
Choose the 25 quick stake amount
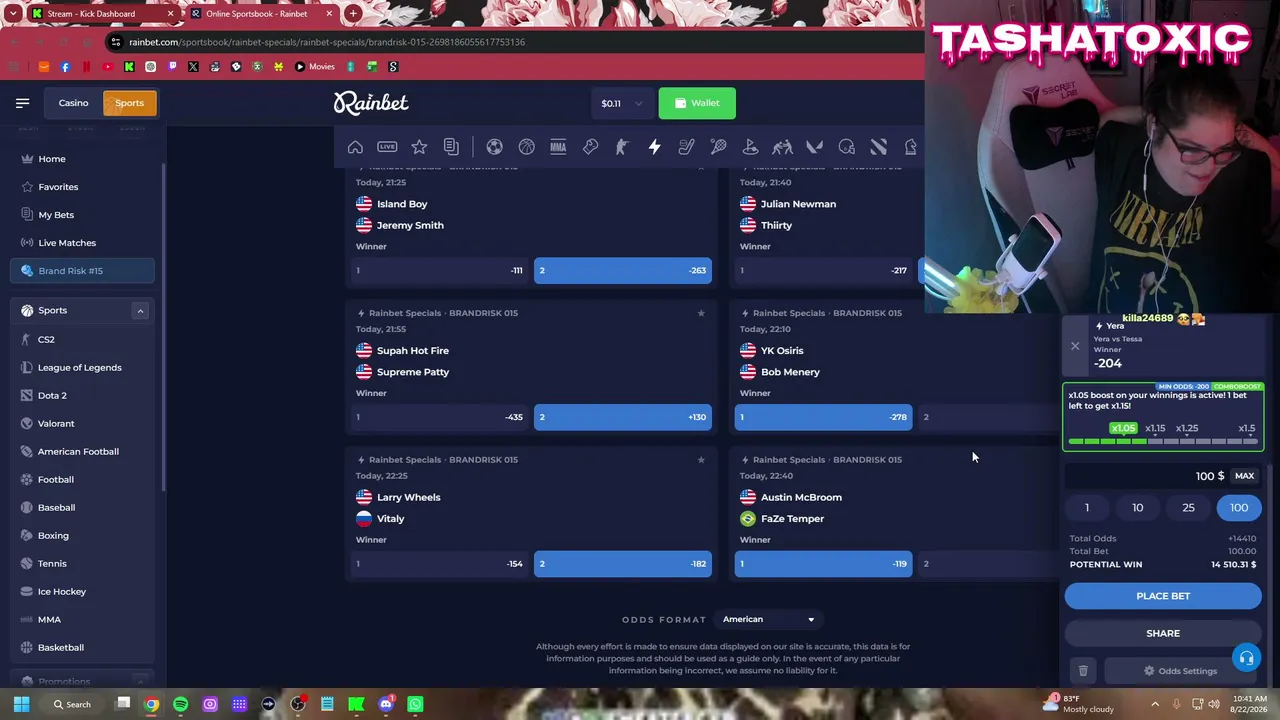click(x=1188, y=508)
